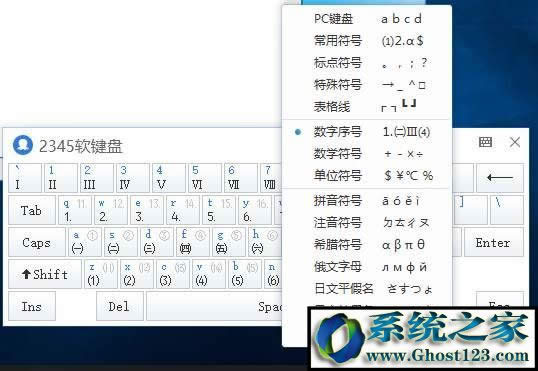Tap the Ins key

(32, 306)
